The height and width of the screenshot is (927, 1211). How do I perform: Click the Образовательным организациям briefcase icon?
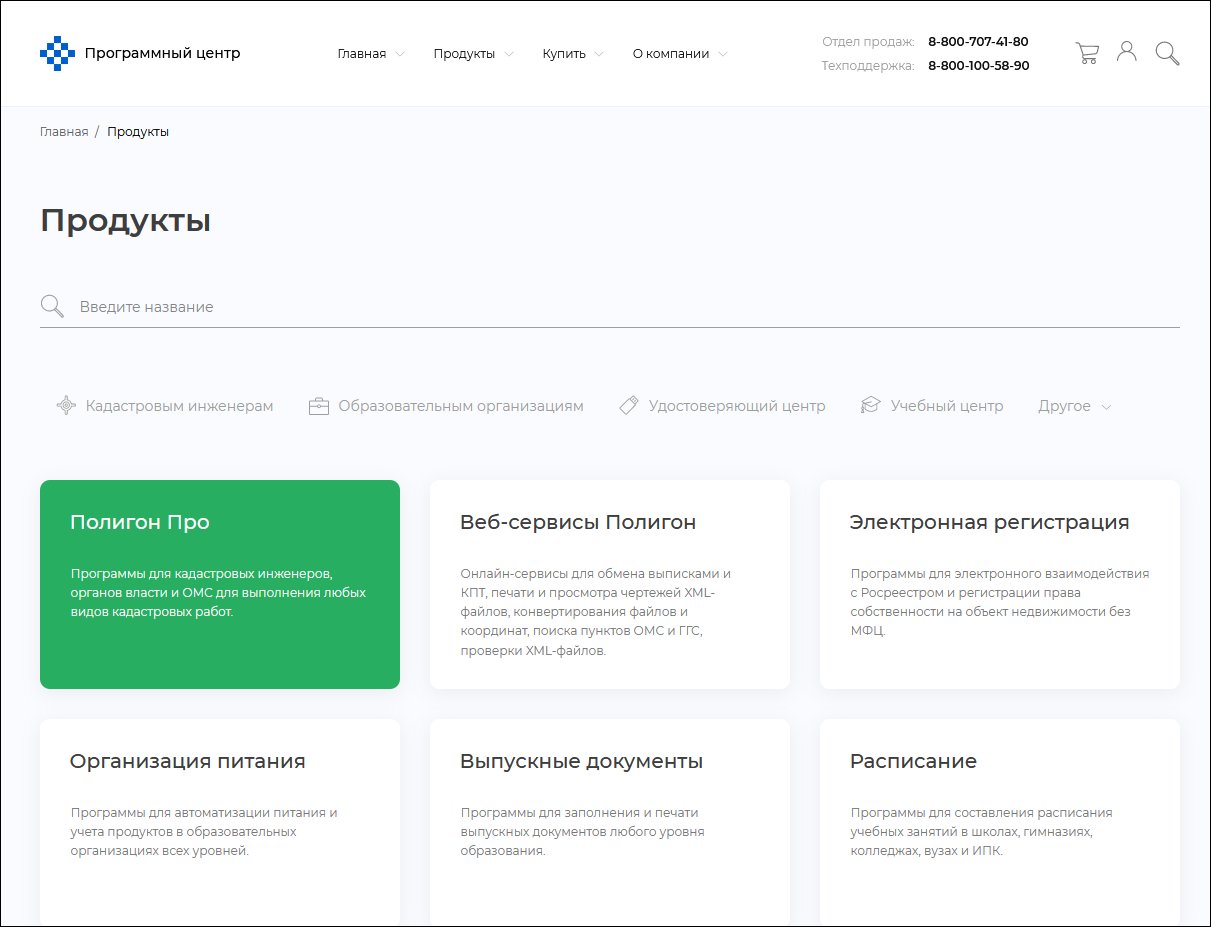click(x=319, y=406)
